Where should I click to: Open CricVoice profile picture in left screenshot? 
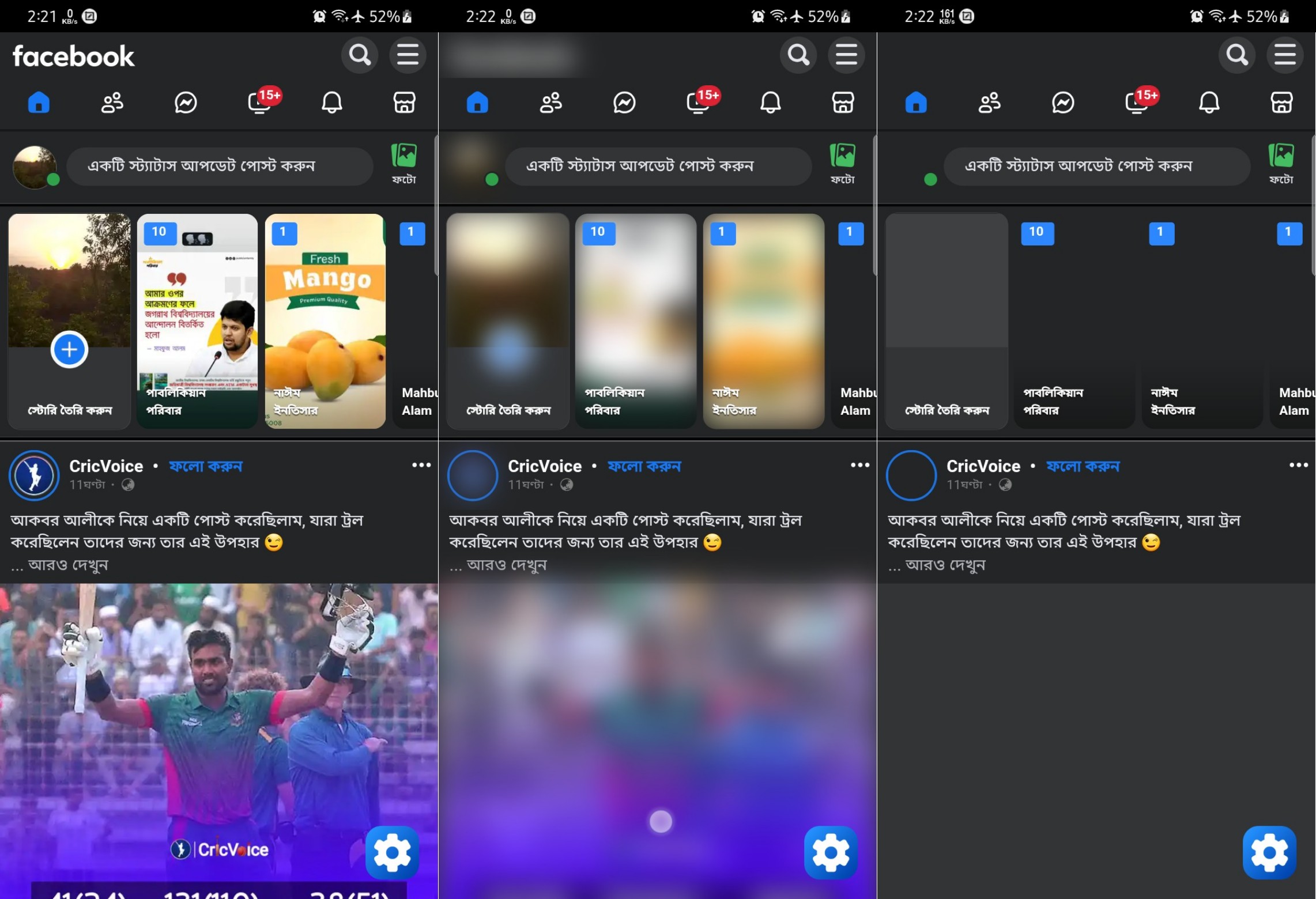(x=34, y=475)
